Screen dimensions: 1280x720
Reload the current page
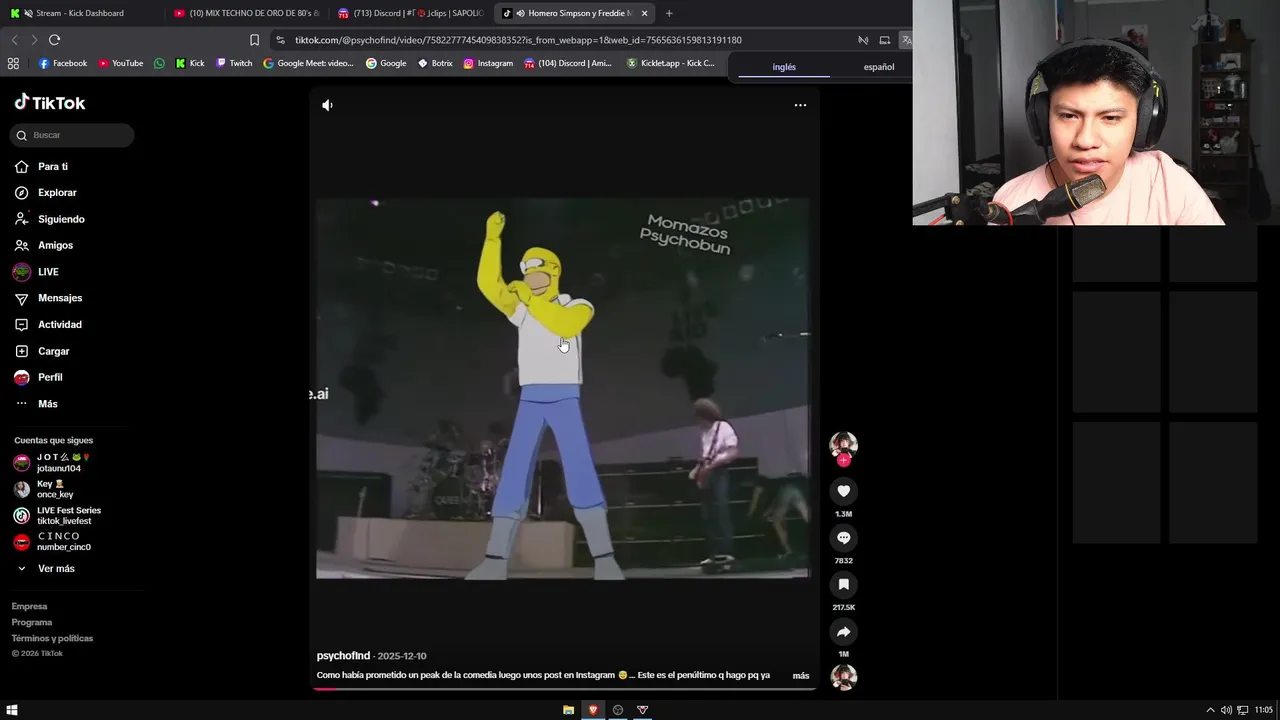(54, 40)
